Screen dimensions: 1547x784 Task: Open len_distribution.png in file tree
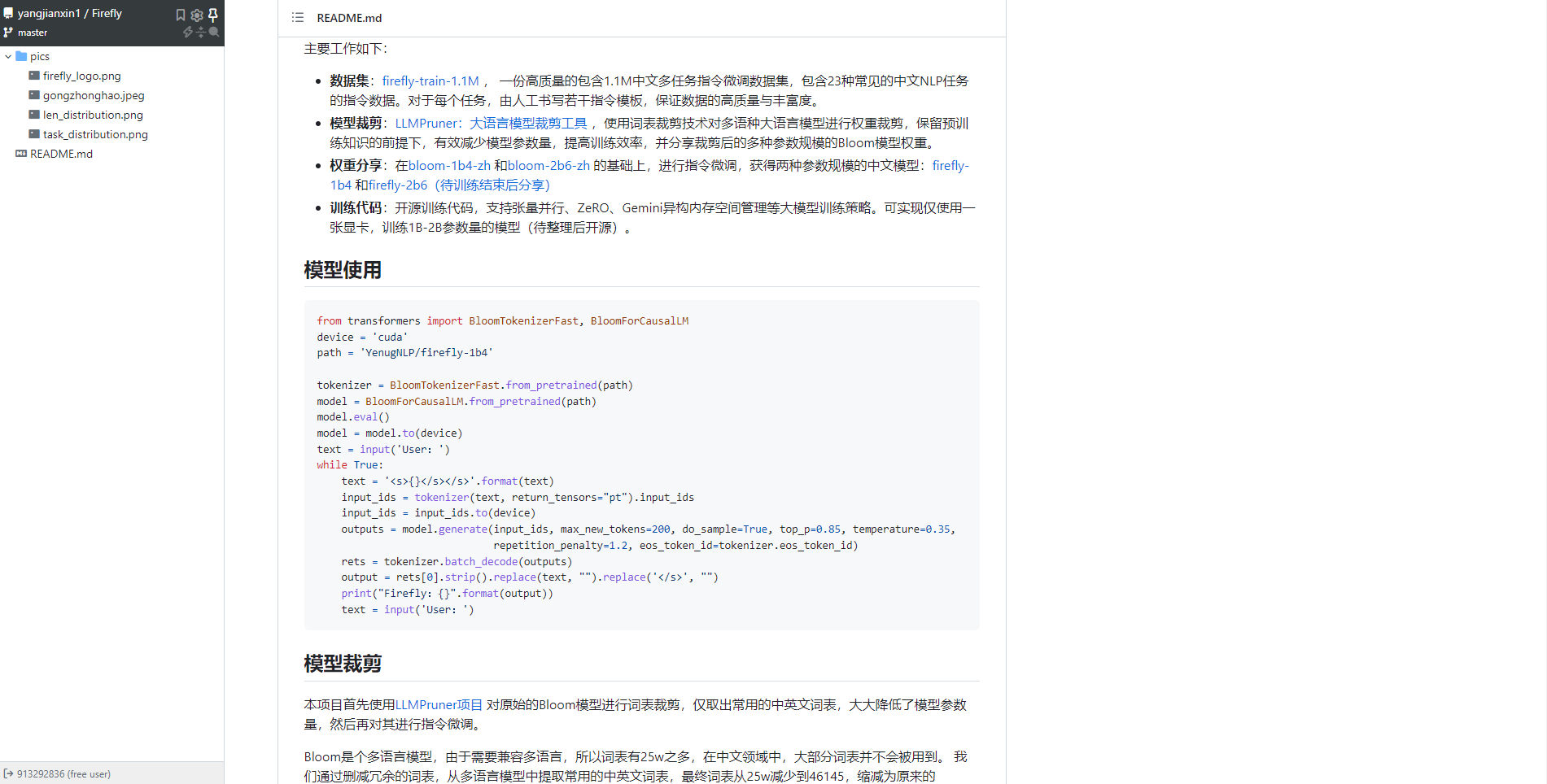coord(93,115)
